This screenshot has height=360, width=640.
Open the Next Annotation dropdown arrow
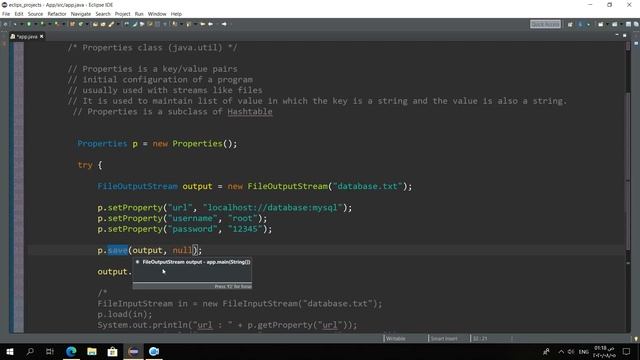pos(181,24)
